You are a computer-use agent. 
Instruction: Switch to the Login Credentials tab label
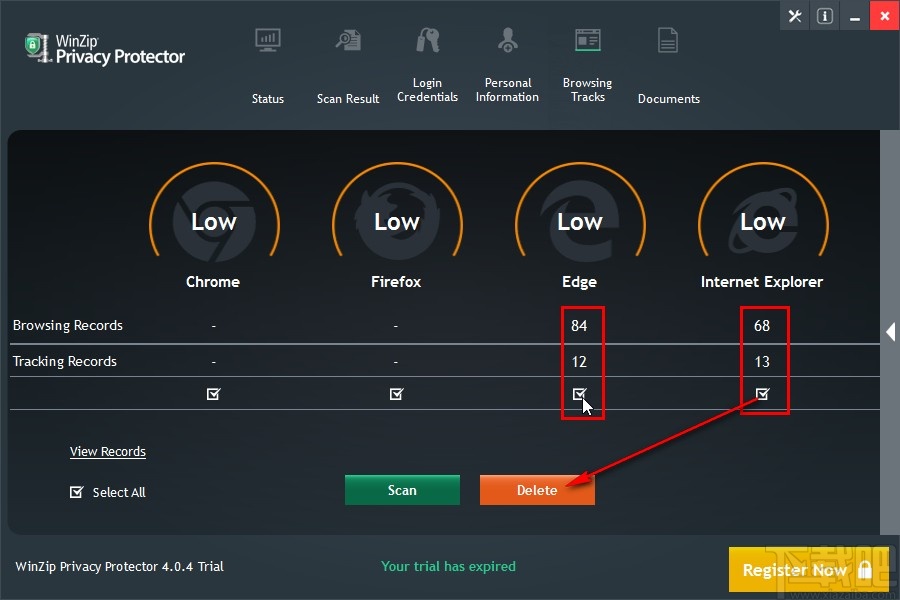tap(428, 90)
